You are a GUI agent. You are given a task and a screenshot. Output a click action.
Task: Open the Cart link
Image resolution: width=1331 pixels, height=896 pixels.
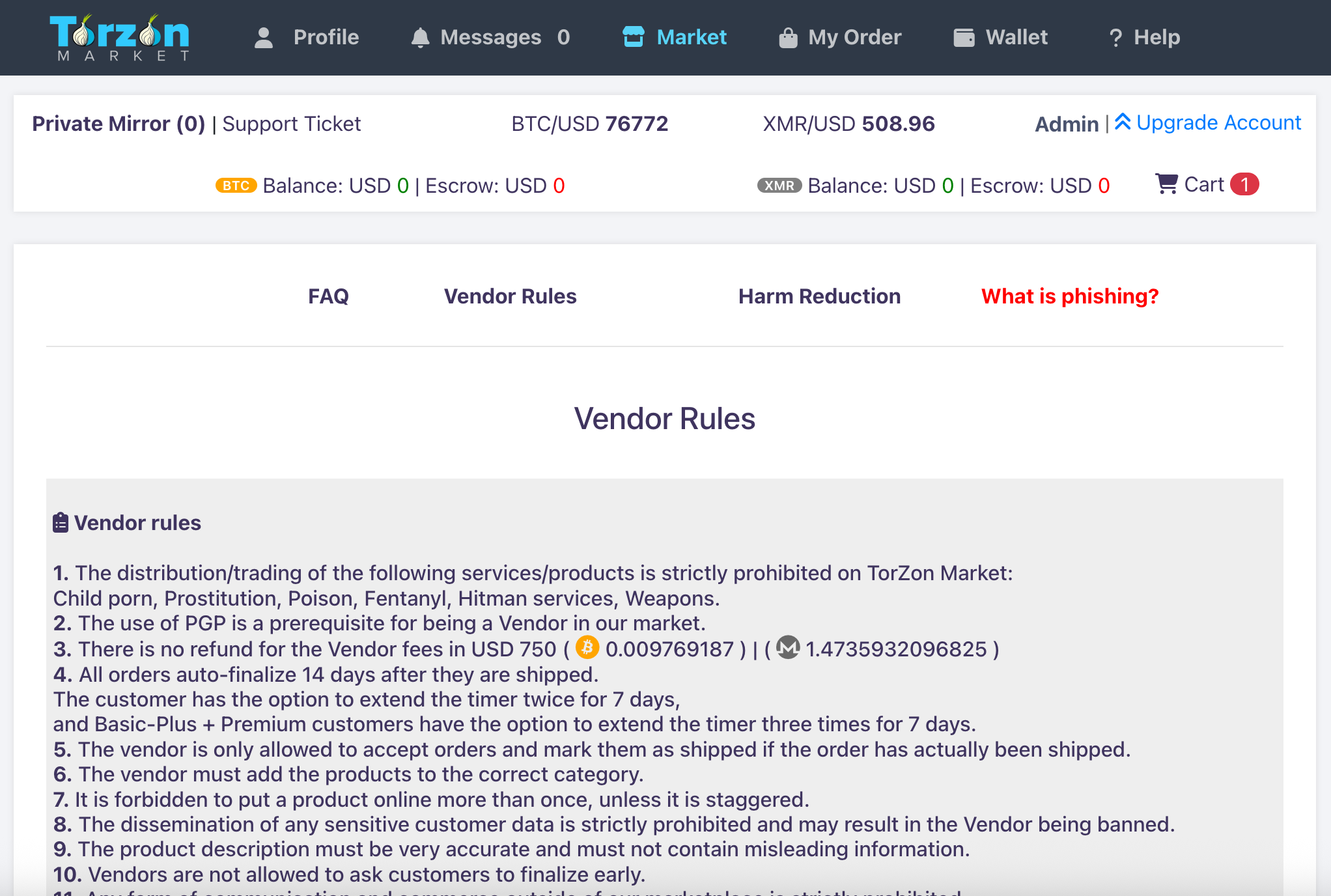click(1204, 184)
